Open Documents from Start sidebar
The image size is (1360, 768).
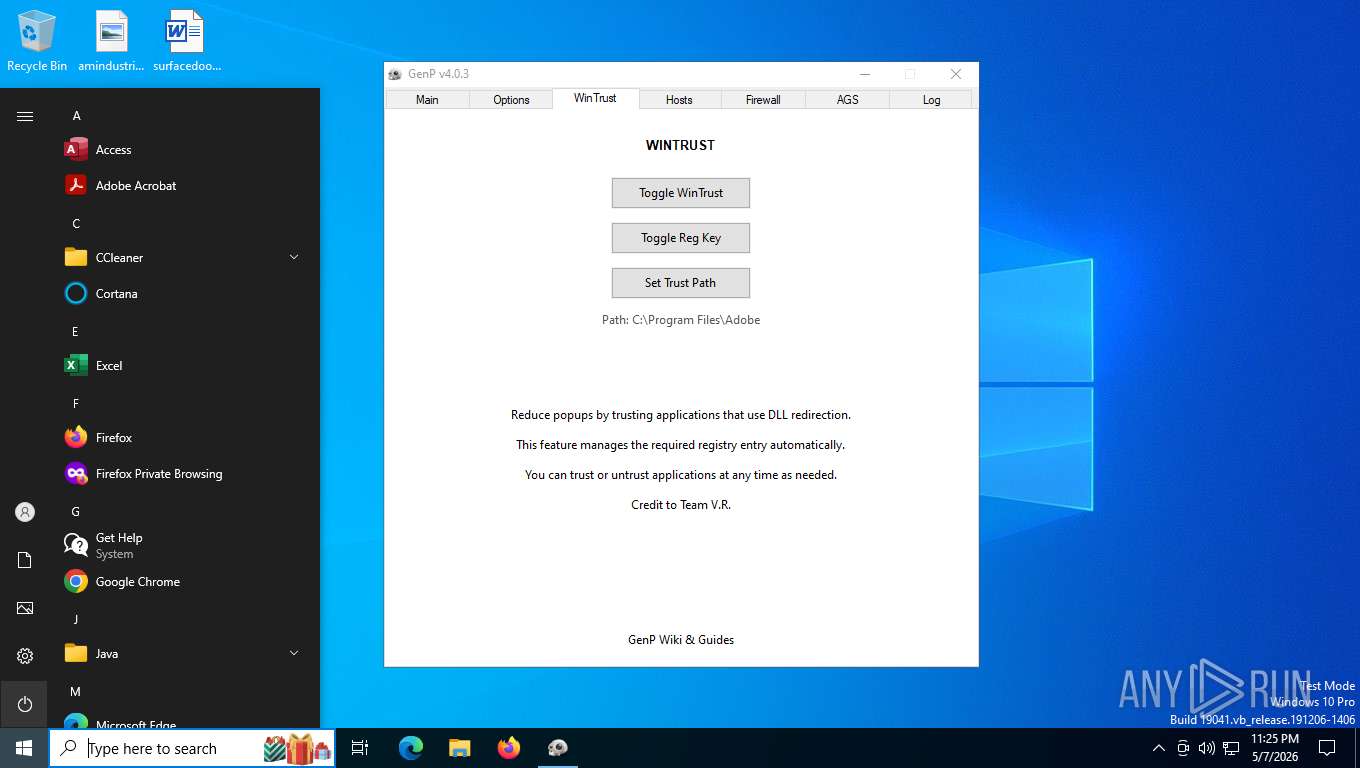pos(25,560)
